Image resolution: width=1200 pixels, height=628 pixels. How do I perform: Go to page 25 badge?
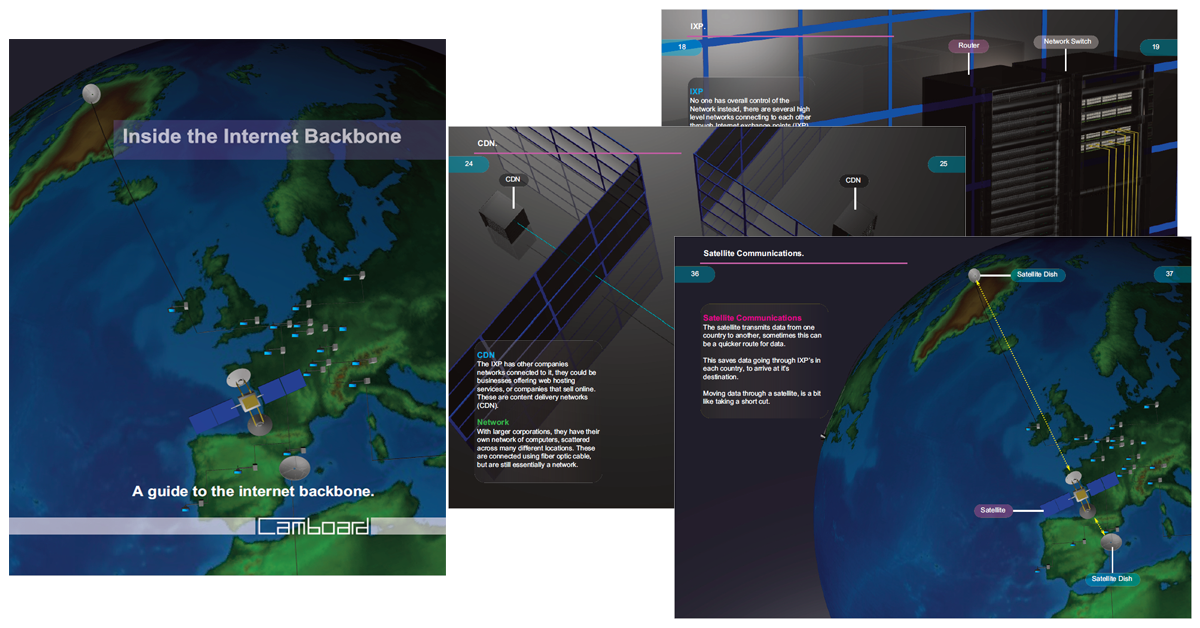[945, 163]
